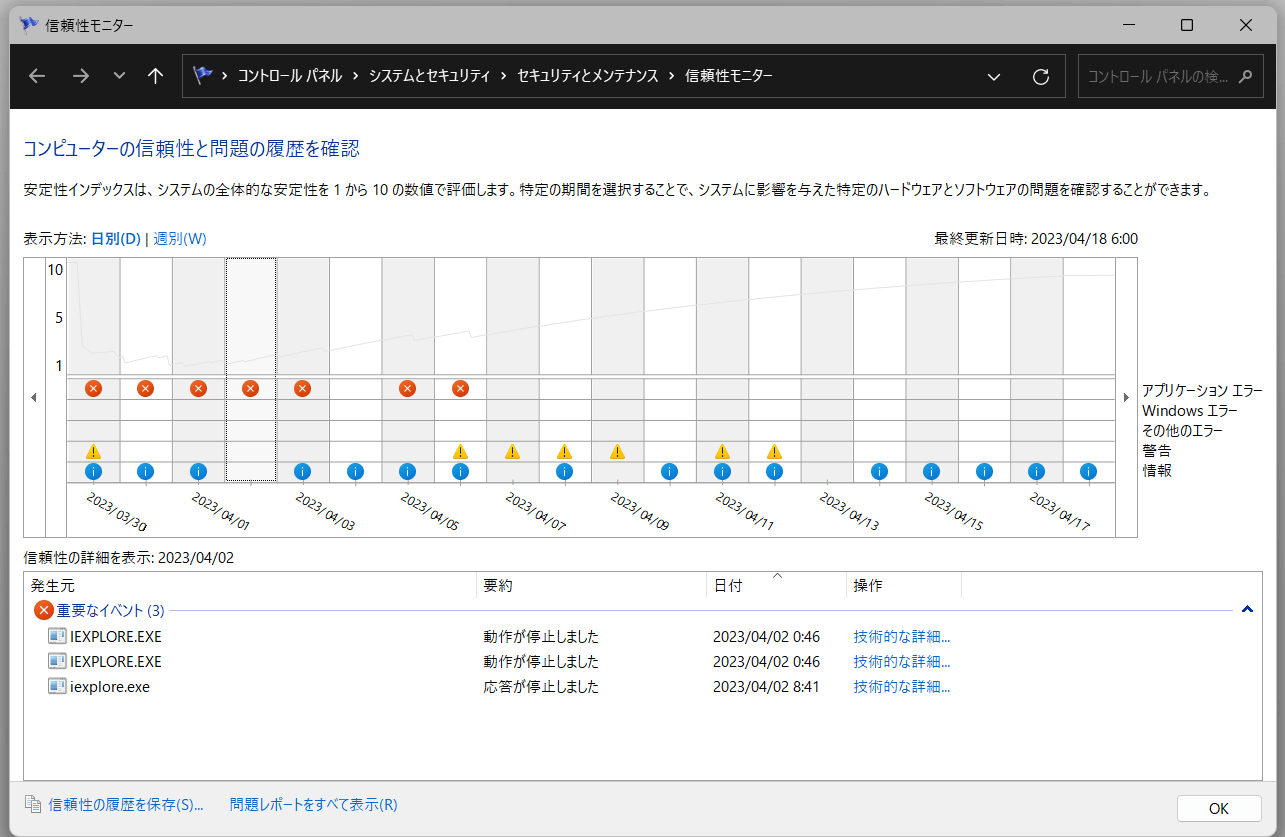Open the warning marker for 2023/04/11
1285x837 pixels.
pos(722,451)
